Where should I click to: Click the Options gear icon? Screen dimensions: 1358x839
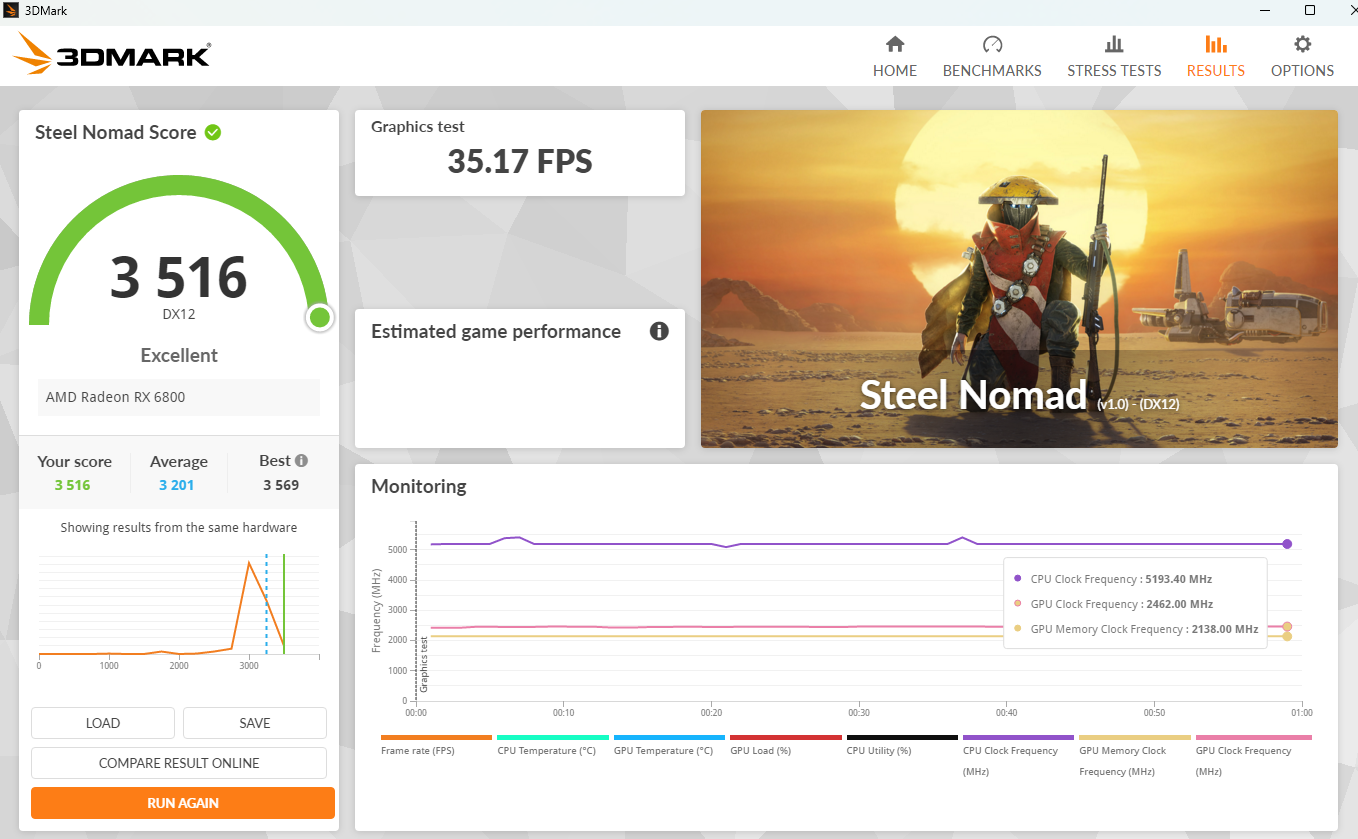[x=1302, y=44]
